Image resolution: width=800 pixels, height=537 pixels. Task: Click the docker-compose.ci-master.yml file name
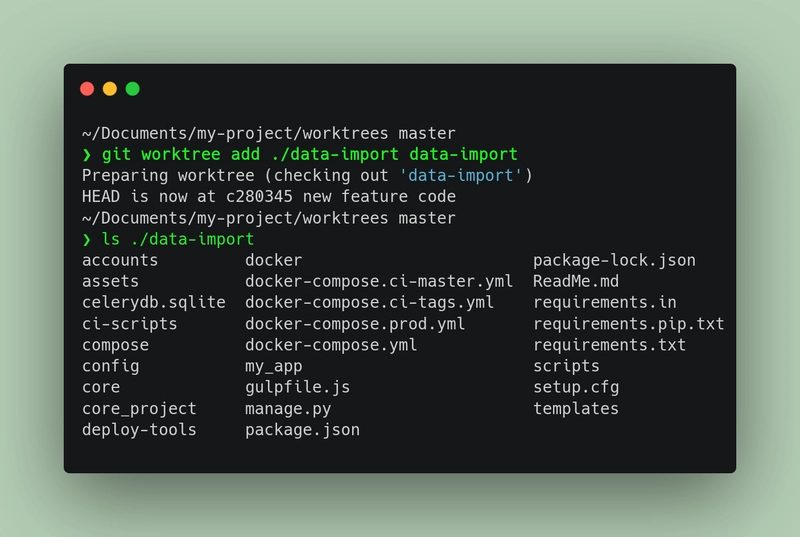click(379, 282)
